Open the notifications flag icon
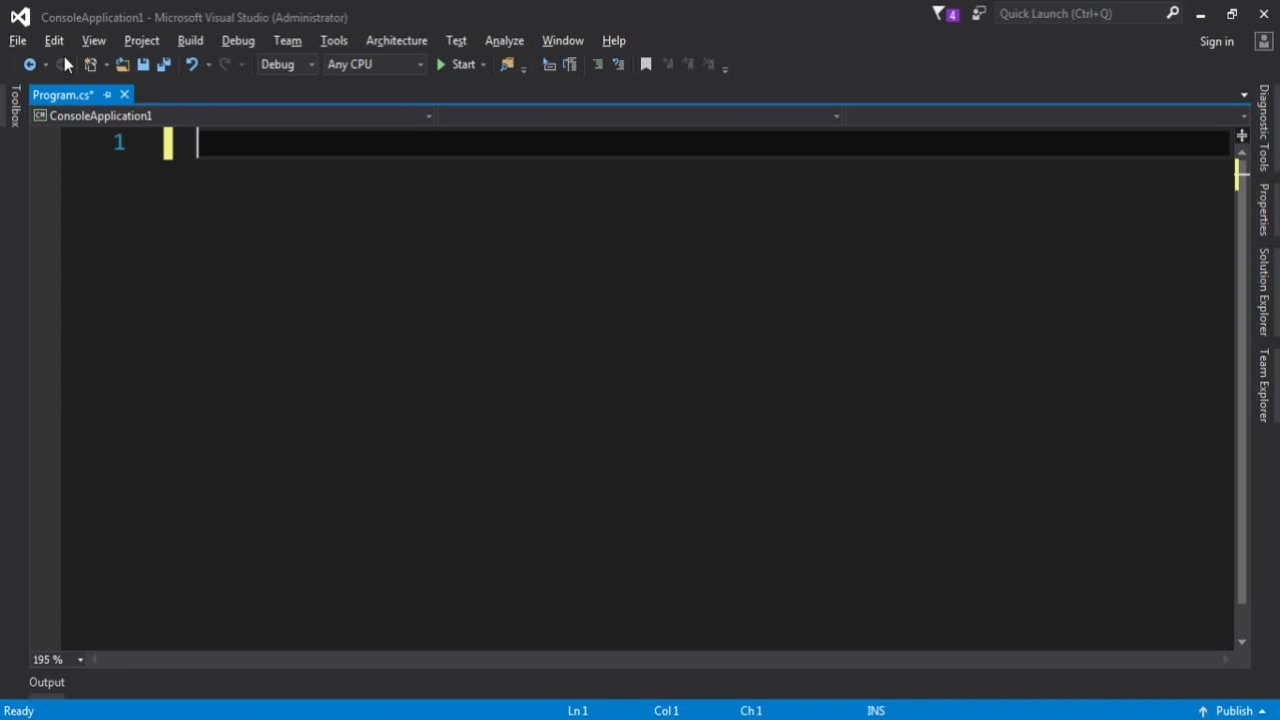 945,14
